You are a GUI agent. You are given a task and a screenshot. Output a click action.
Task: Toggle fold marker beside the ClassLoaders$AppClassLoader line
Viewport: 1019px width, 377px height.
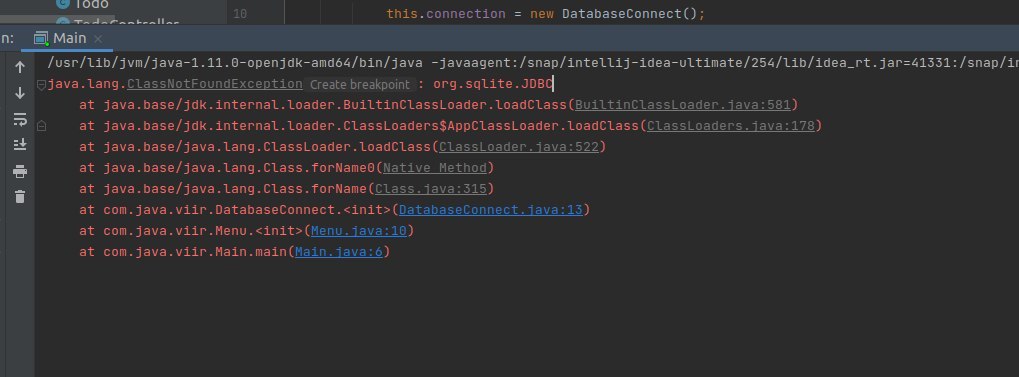pyautogui.click(x=42, y=126)
